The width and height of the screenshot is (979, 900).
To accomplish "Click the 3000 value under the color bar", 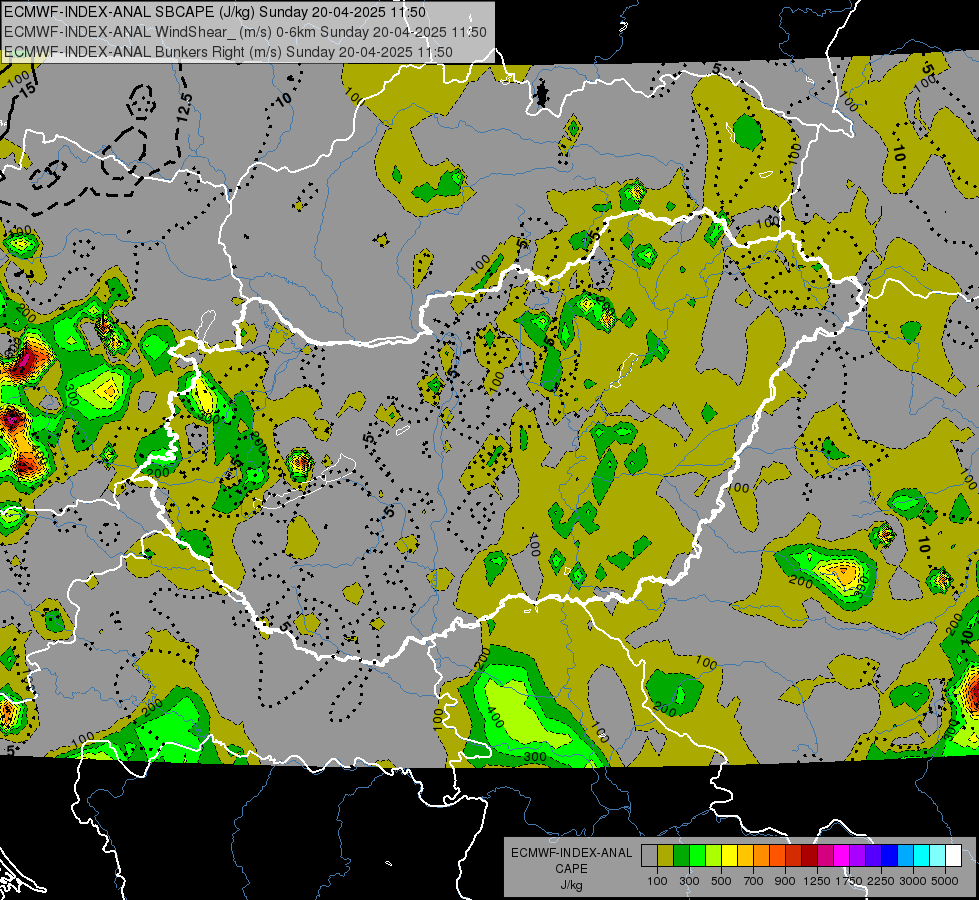I will [x=913, y=881].
